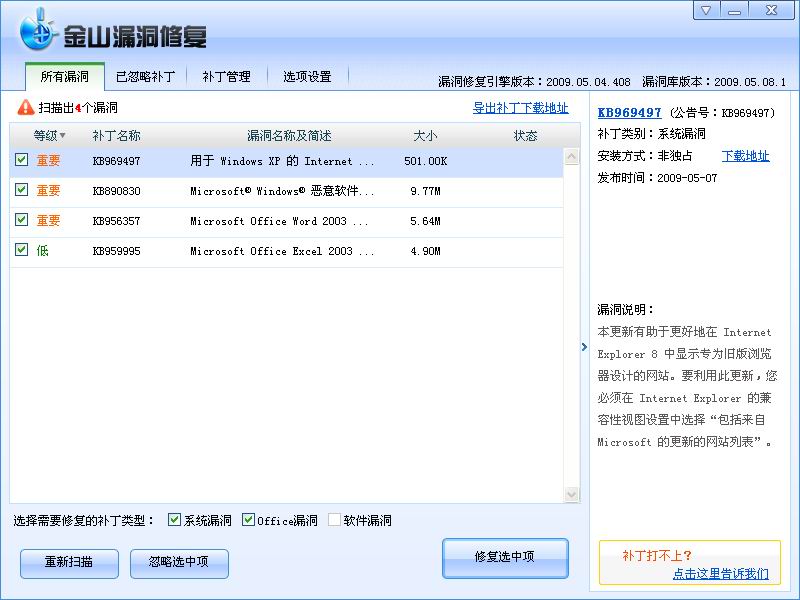Toggle the KB956357 patch checkbox
The height and width of the screenshot is (600, 800).
tap(21, 220)
